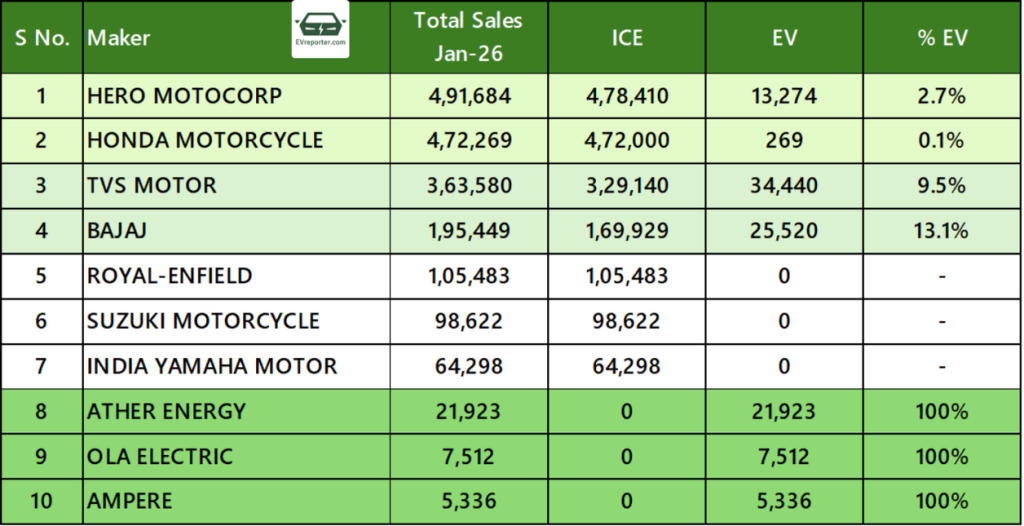This screenshot has width=1024, height=526.
Task: Click the EVreporter.com logo icon
Action: coord(320,29)
